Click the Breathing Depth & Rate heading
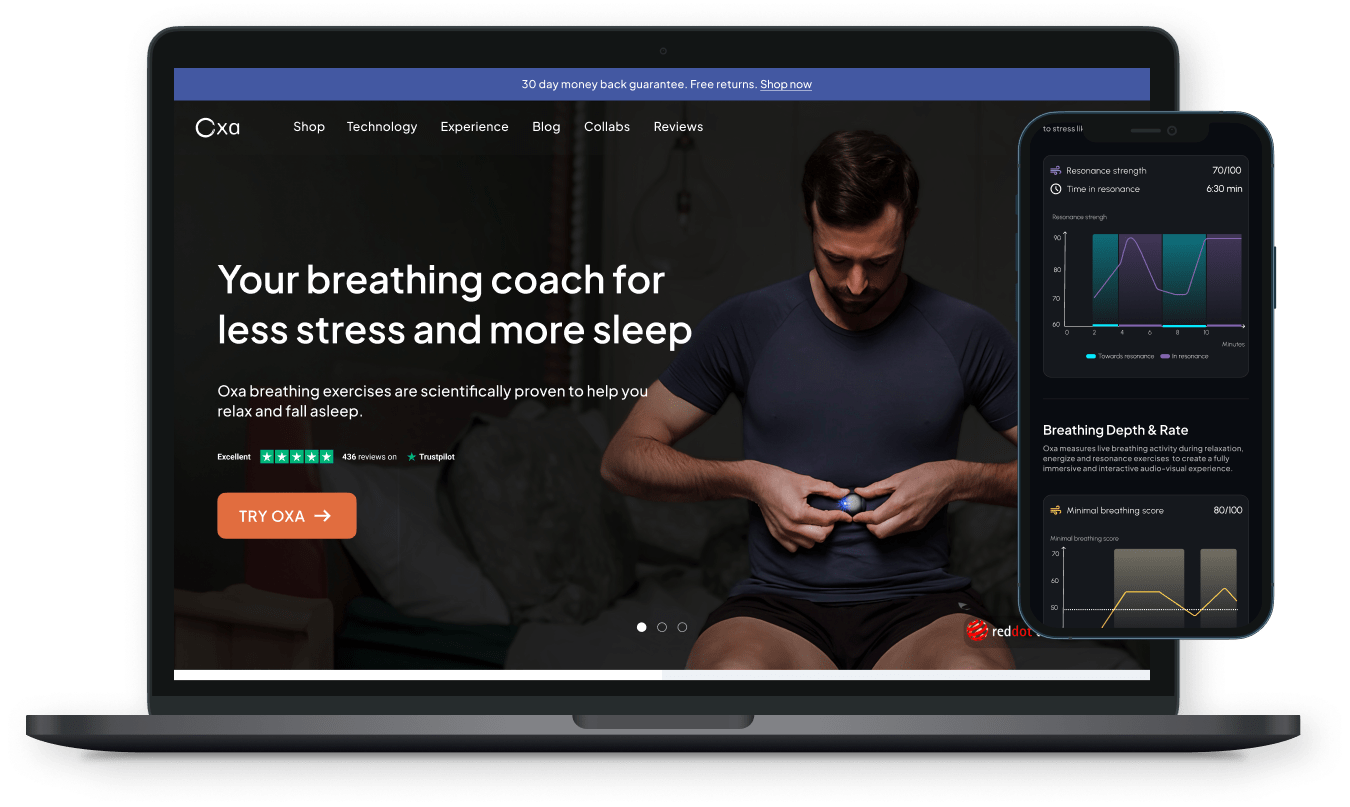This screenshot has height=807, width=1350. pos(1116,430)
